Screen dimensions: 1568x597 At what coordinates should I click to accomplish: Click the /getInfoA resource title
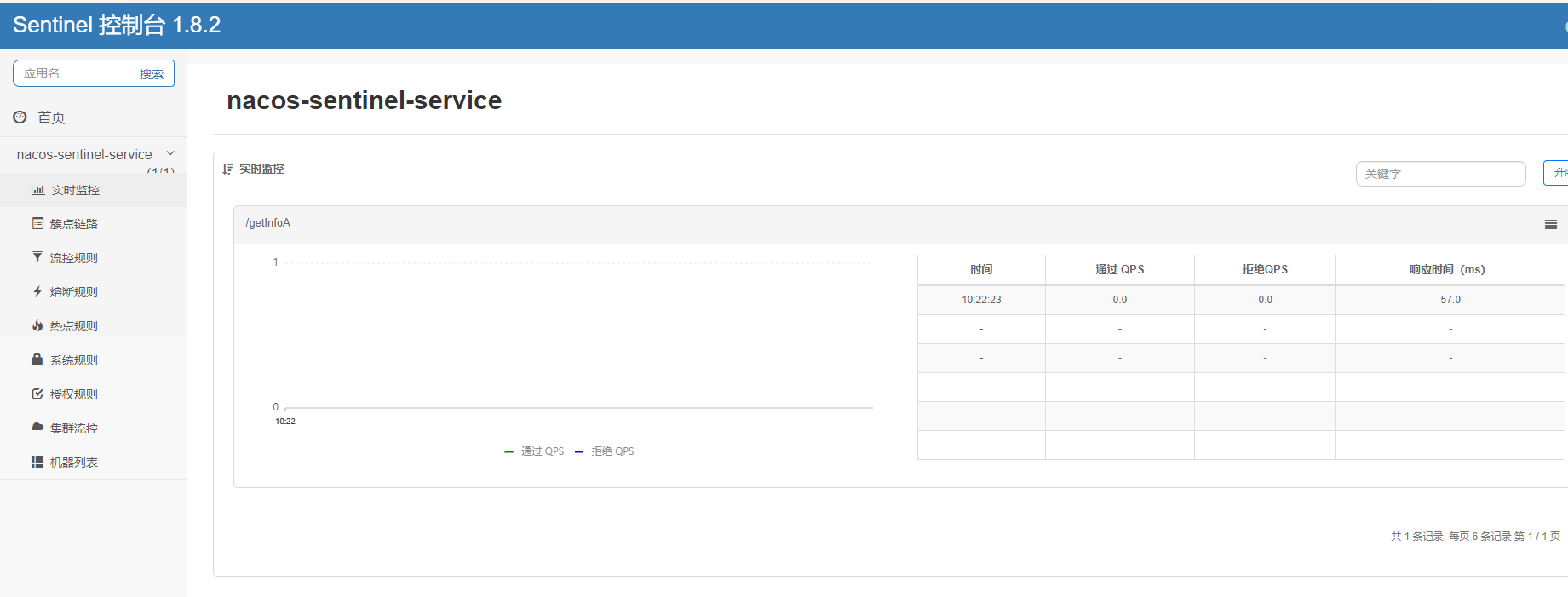click(x=267, y=223)
